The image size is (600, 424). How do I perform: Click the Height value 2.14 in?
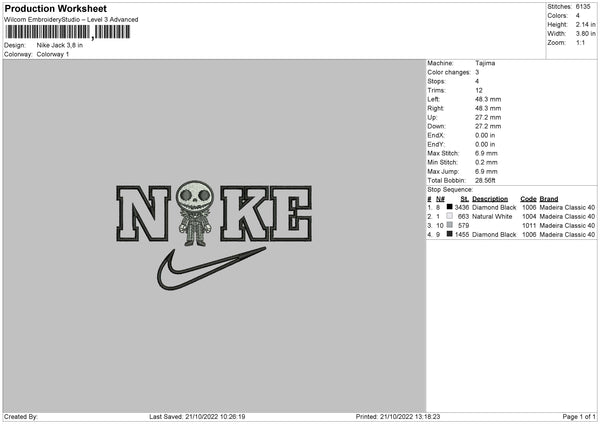coord(585,24)
